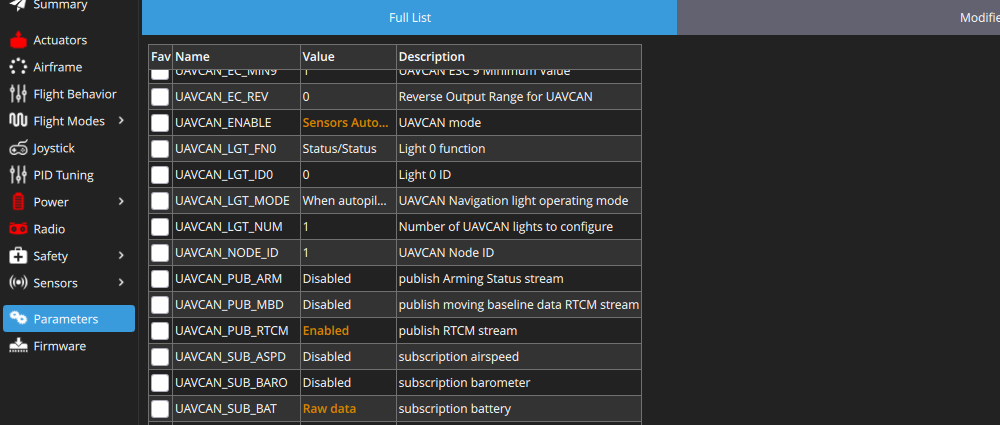The width and height of the screenshot is (1000, 425).
Task: Click the Value column header
Action: point(348,57)
